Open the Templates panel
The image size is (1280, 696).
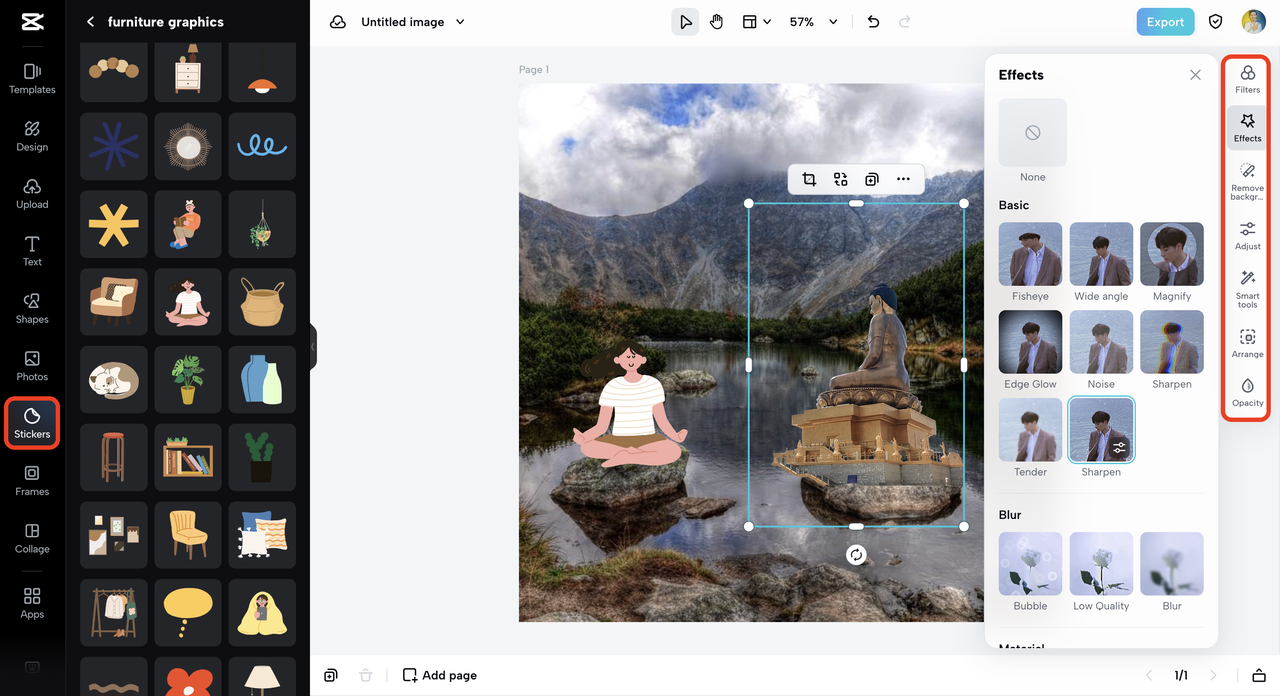[x=32, y=79]
